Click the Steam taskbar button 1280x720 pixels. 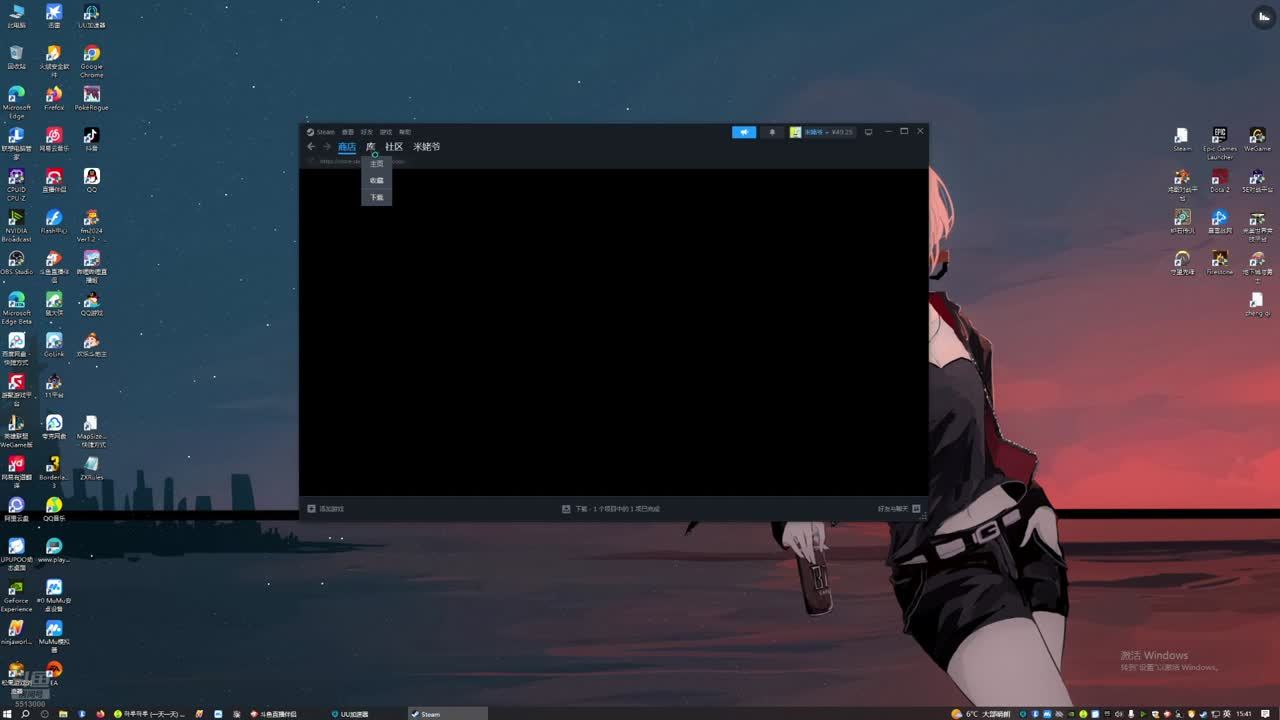pyautogui.click(x=447, y=714)
